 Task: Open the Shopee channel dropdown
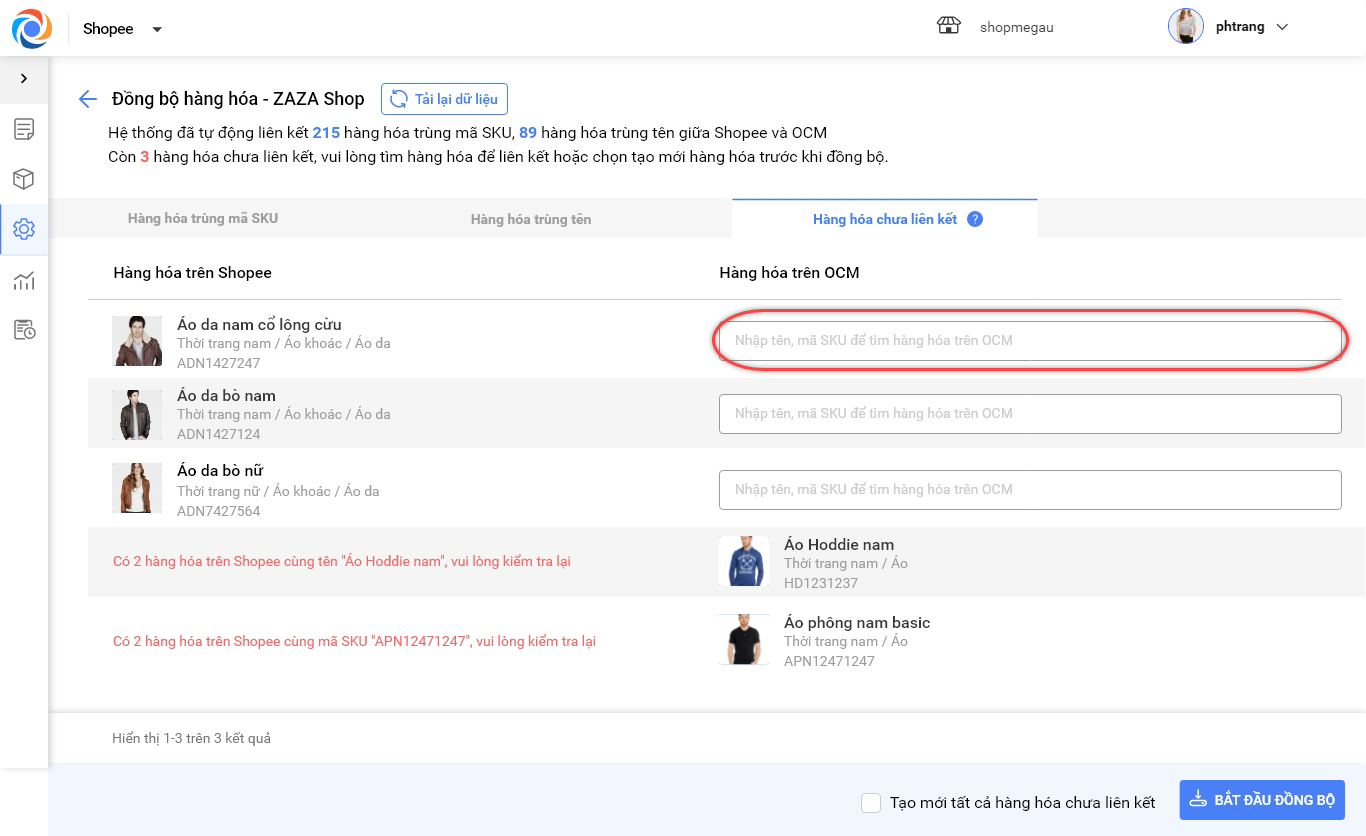pyautogui.click(x=122, y=29)
